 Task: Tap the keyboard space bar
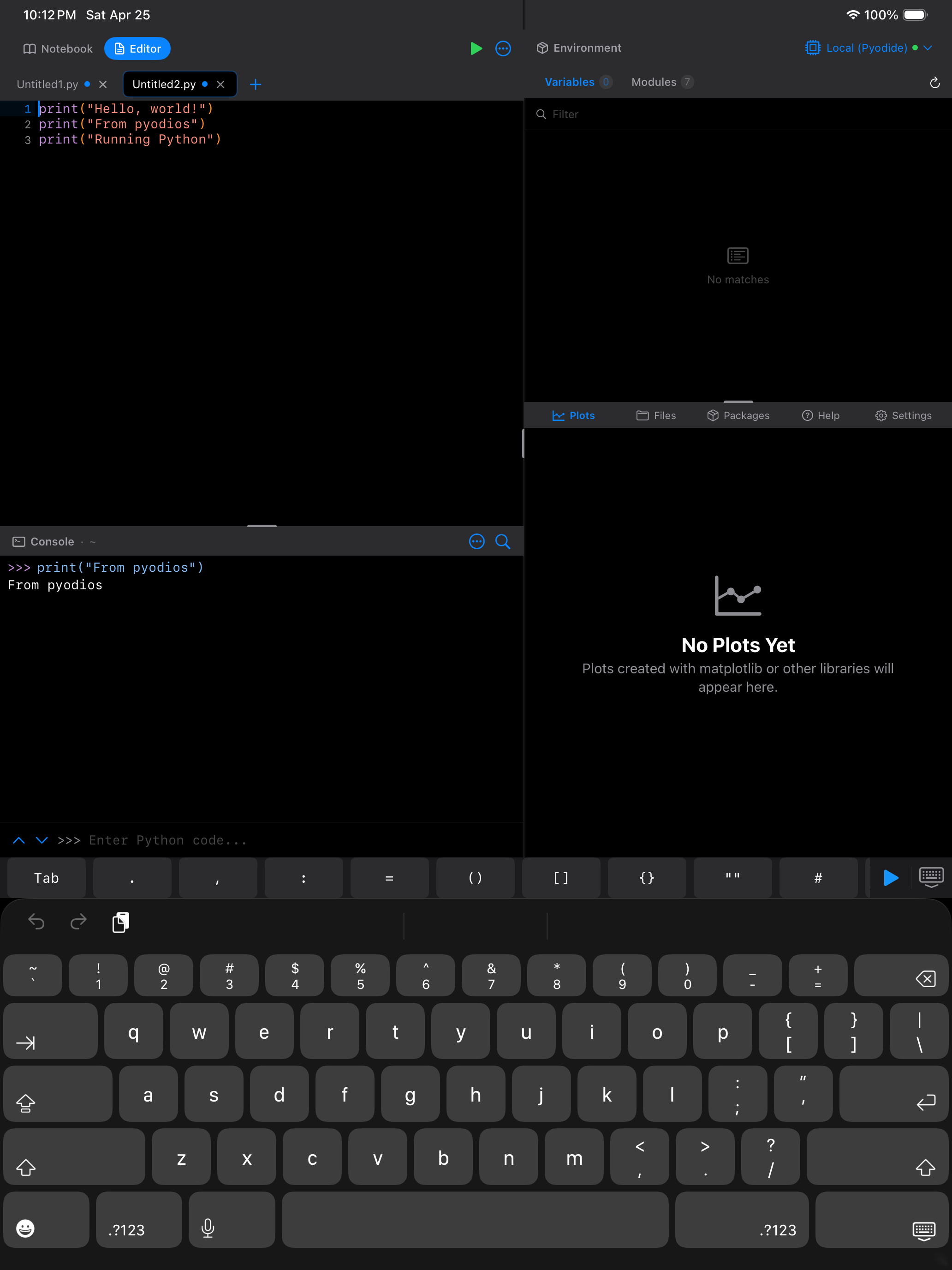(x=475, y=1220)
